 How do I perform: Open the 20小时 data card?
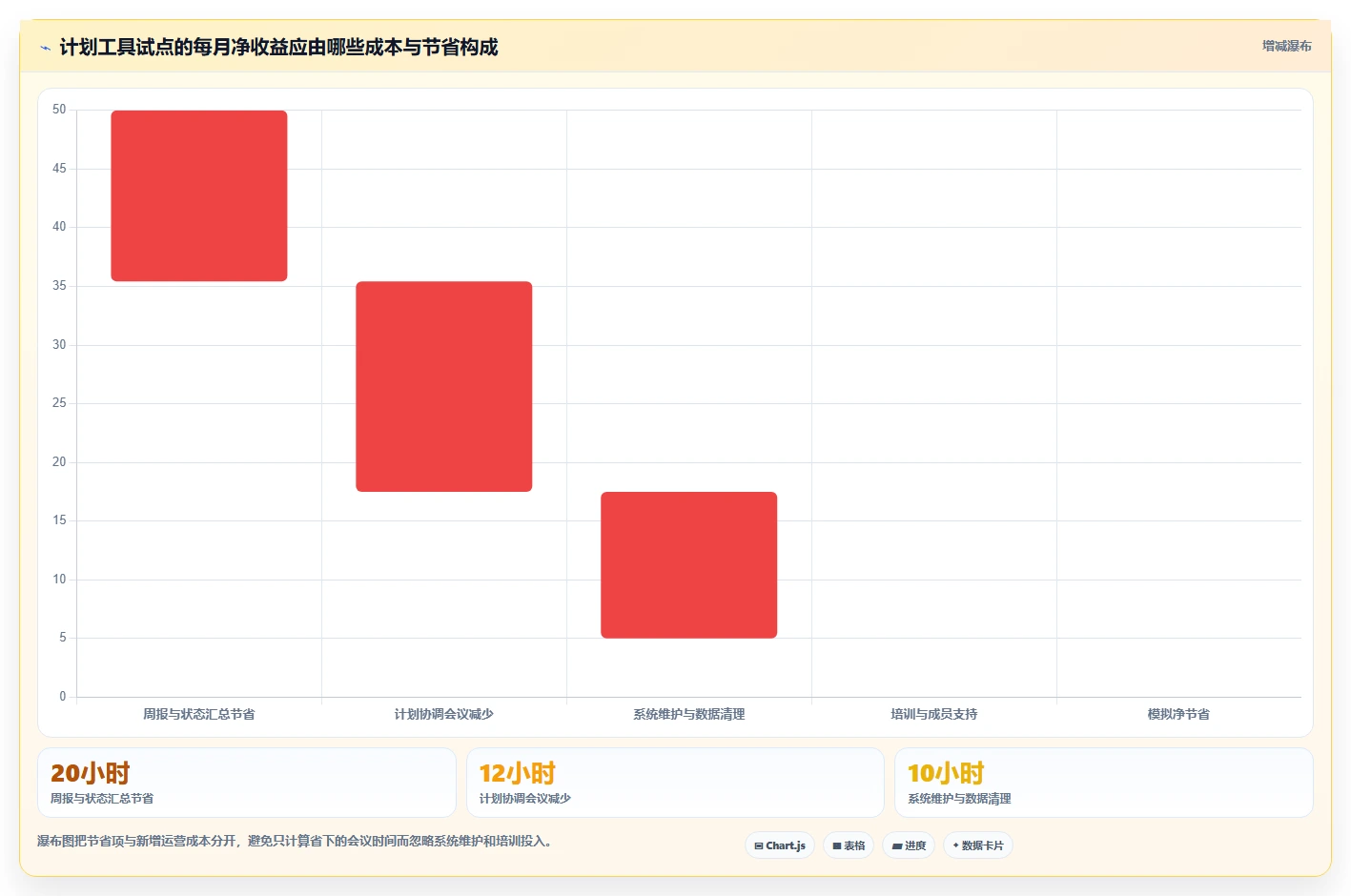pos(247,783)
